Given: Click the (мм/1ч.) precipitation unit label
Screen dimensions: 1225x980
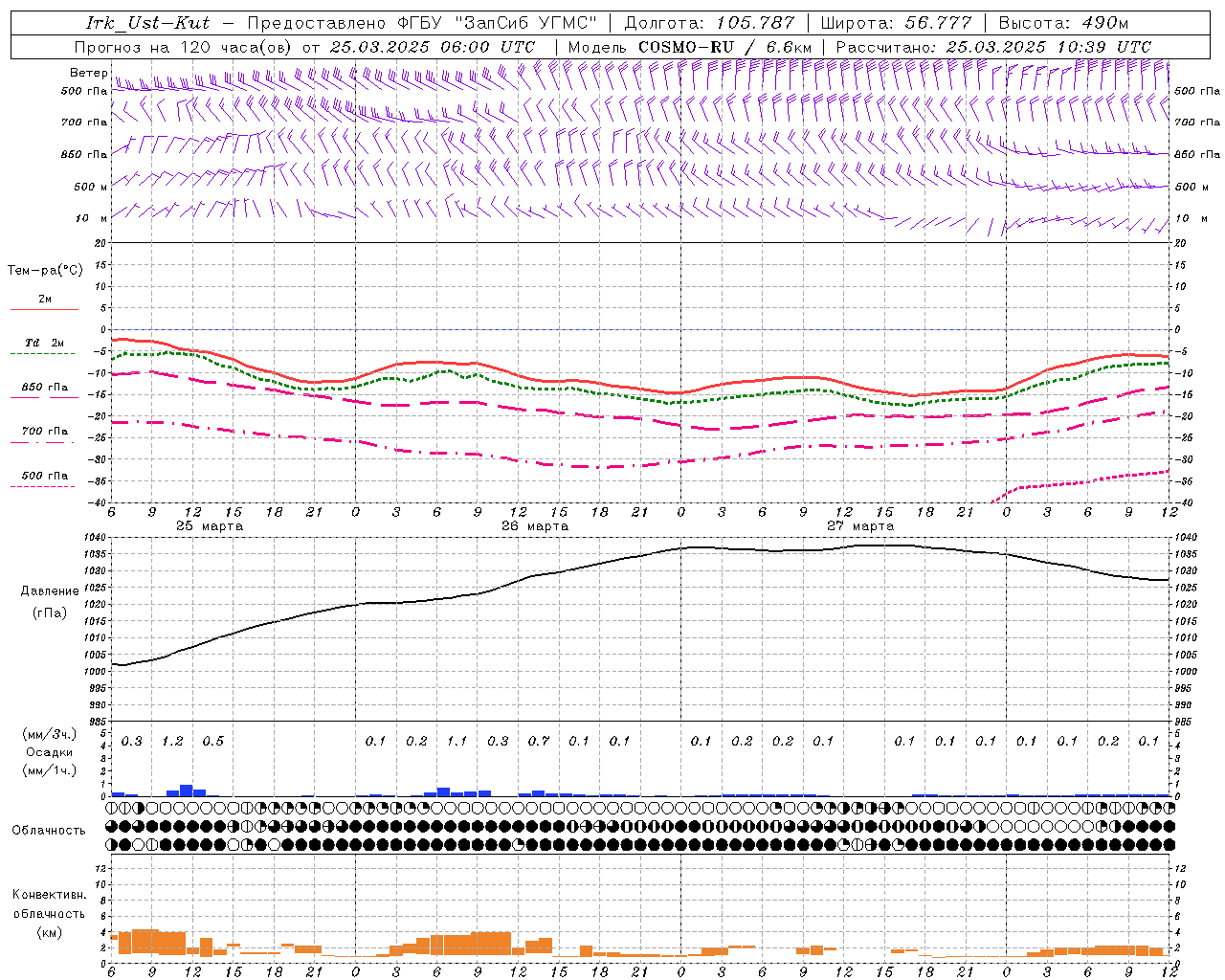Looking at the screenshot, I should click(50, 770).
